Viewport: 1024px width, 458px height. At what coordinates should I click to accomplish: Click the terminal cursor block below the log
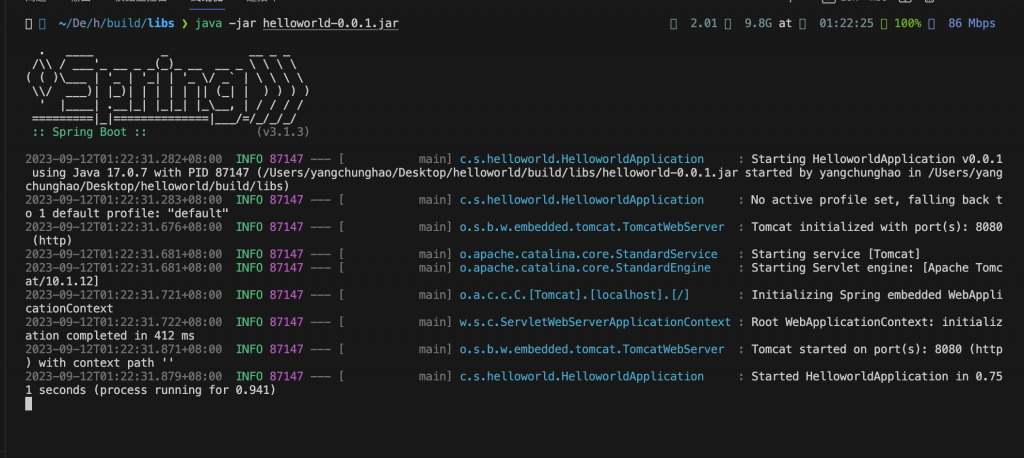click(x=28, y=404)
